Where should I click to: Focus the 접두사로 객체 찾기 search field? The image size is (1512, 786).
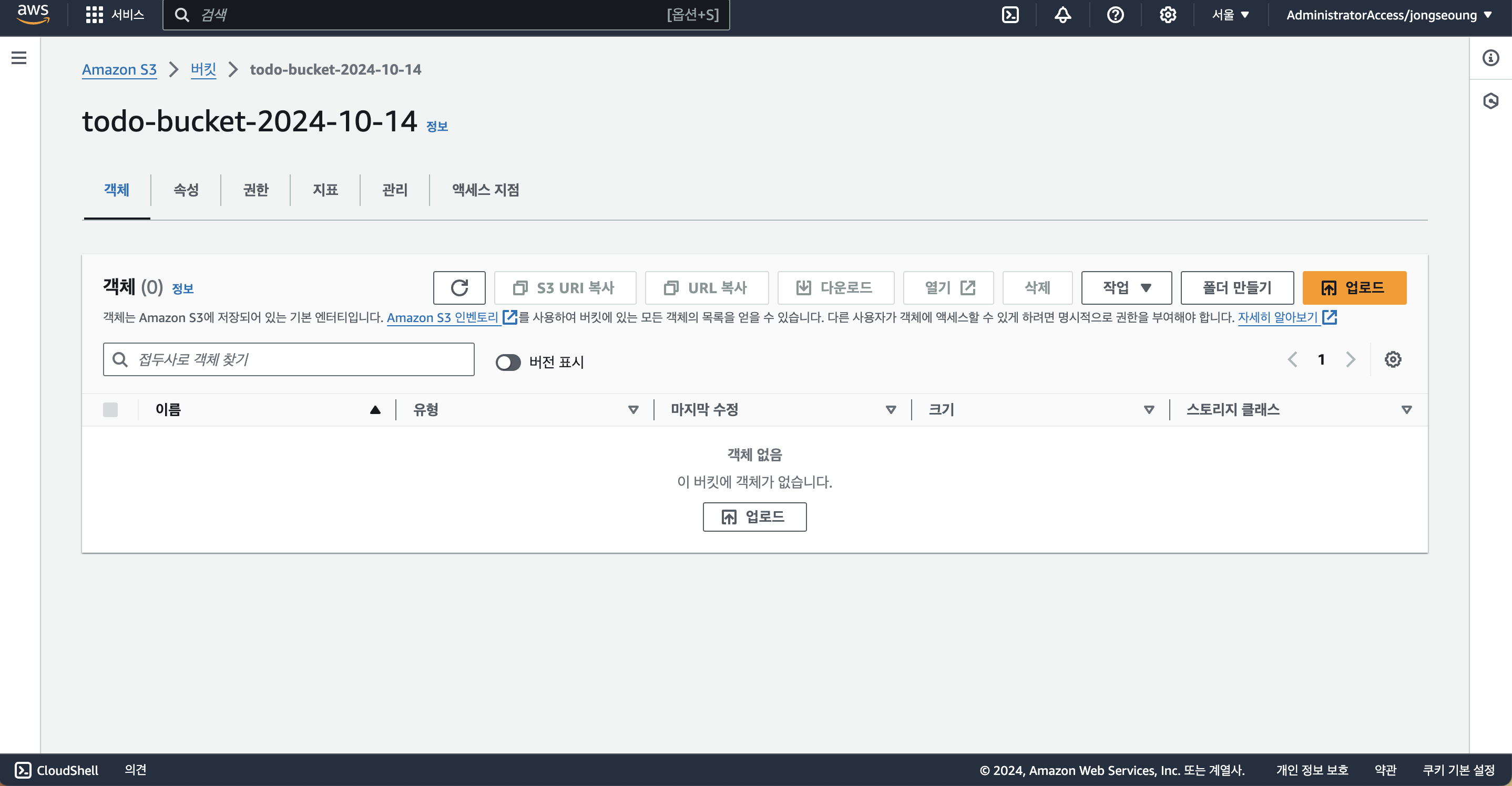[x=289, y=359]
